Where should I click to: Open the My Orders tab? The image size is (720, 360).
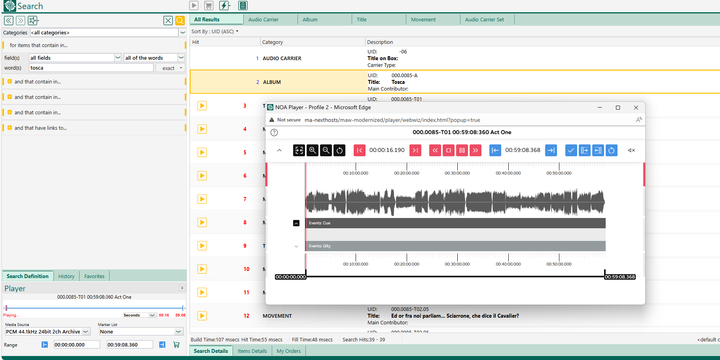pyautogui.click(x=288, y=351)
